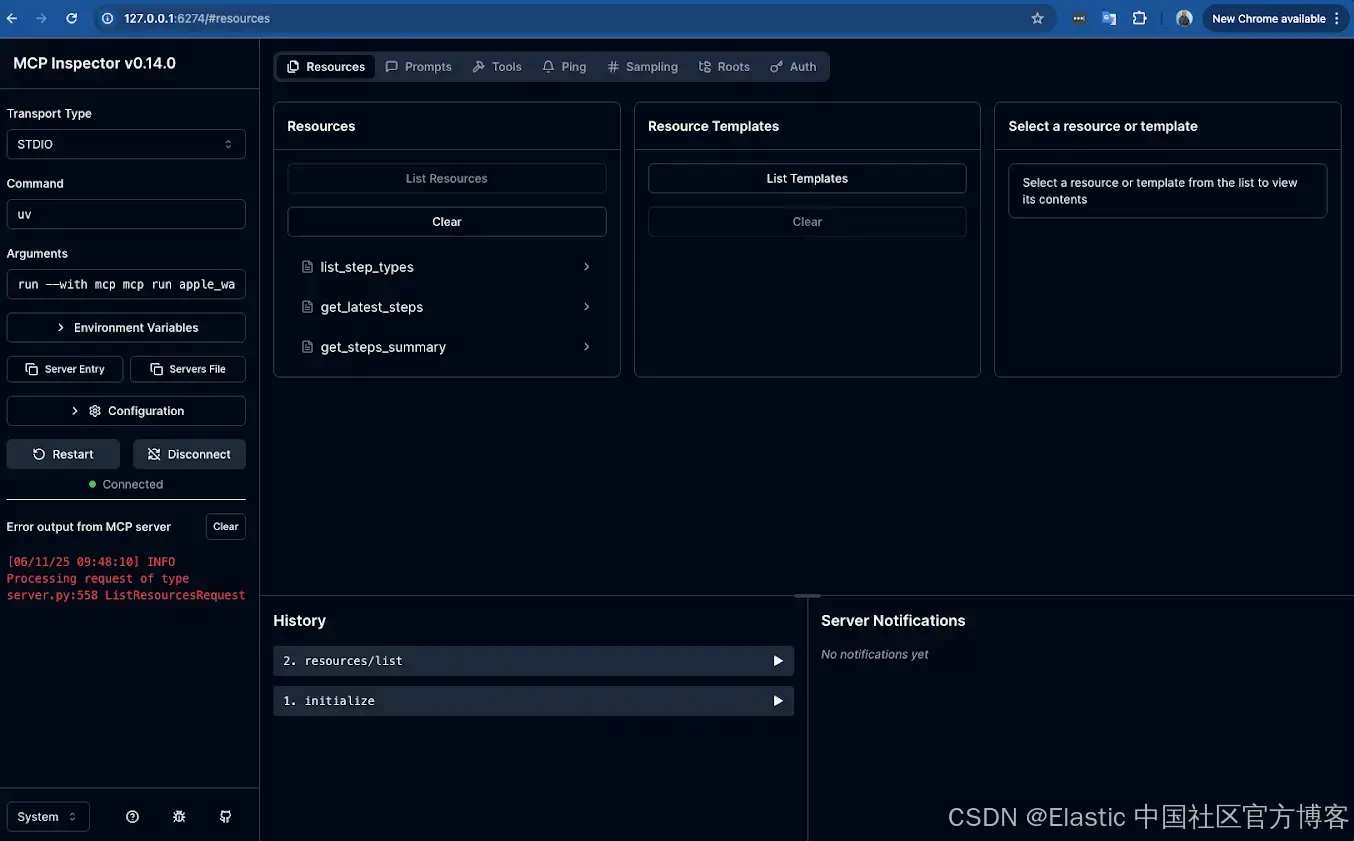Viewport: 1354px width, 841px height.
Task: Click the List Resources button
Action: [x=447, y=178]
